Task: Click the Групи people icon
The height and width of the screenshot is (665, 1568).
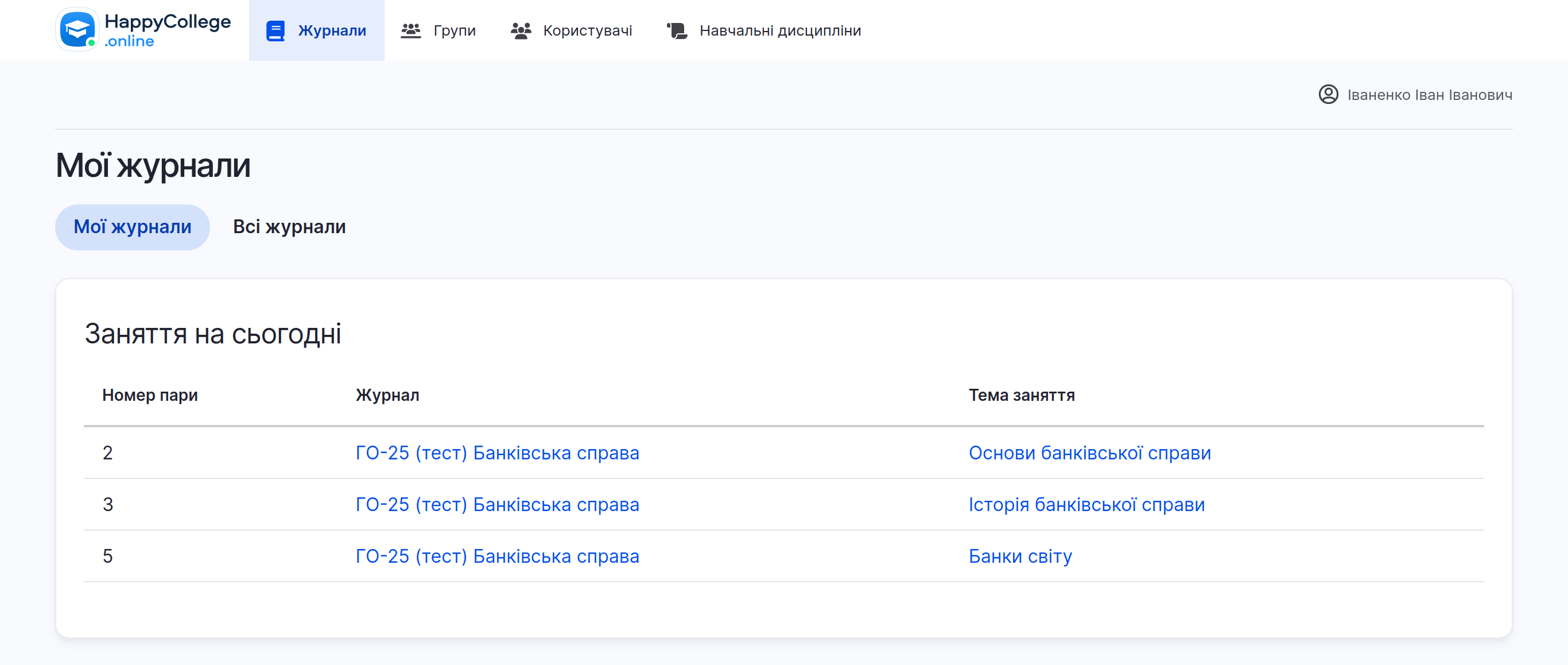Action: [x=410, y=30]
